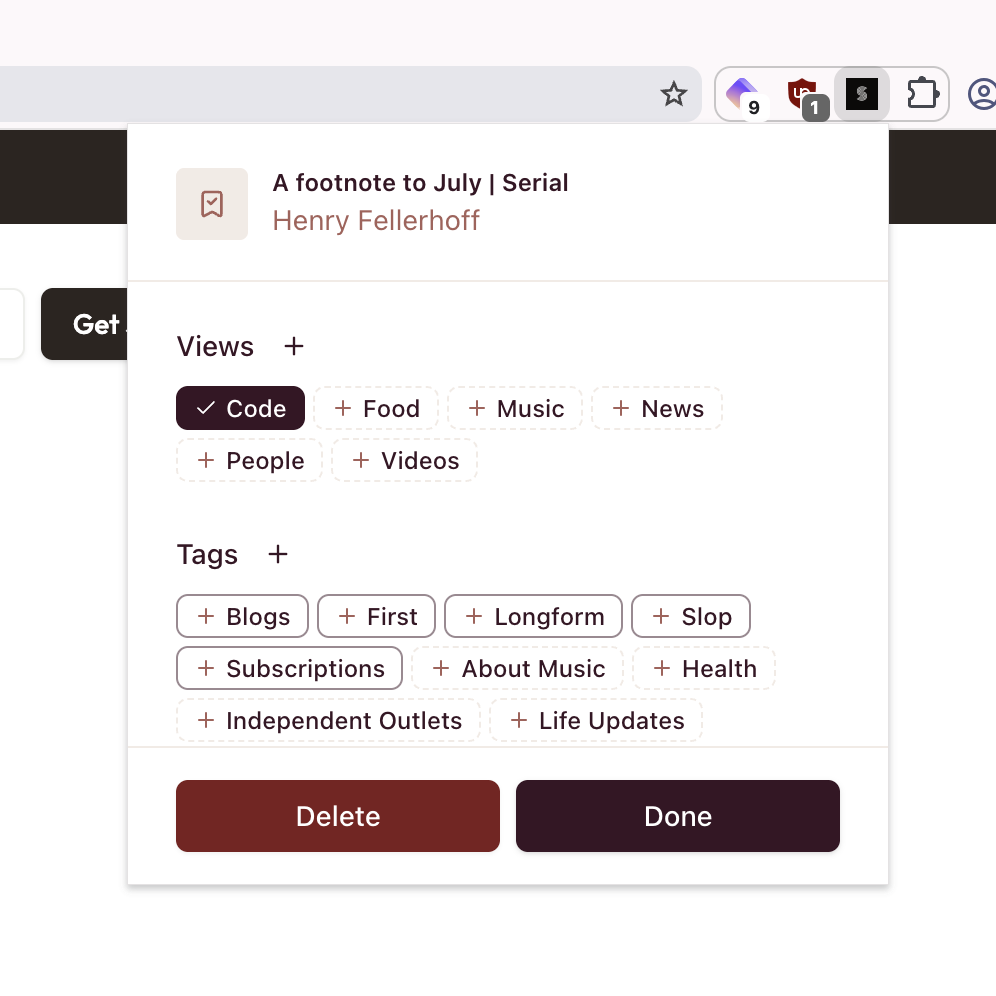Open the purple extension with badge 9
The image size is (996, 996).
tap(743, 95)
